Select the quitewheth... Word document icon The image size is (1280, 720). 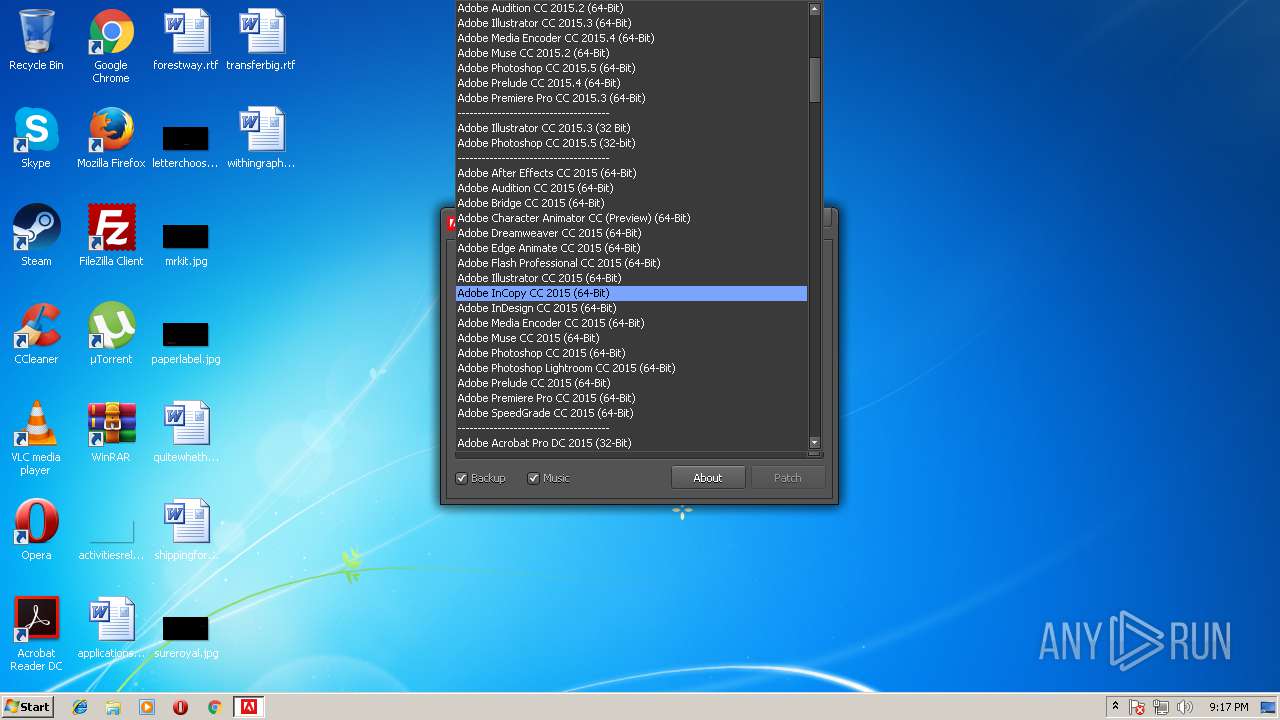(186, 432)
